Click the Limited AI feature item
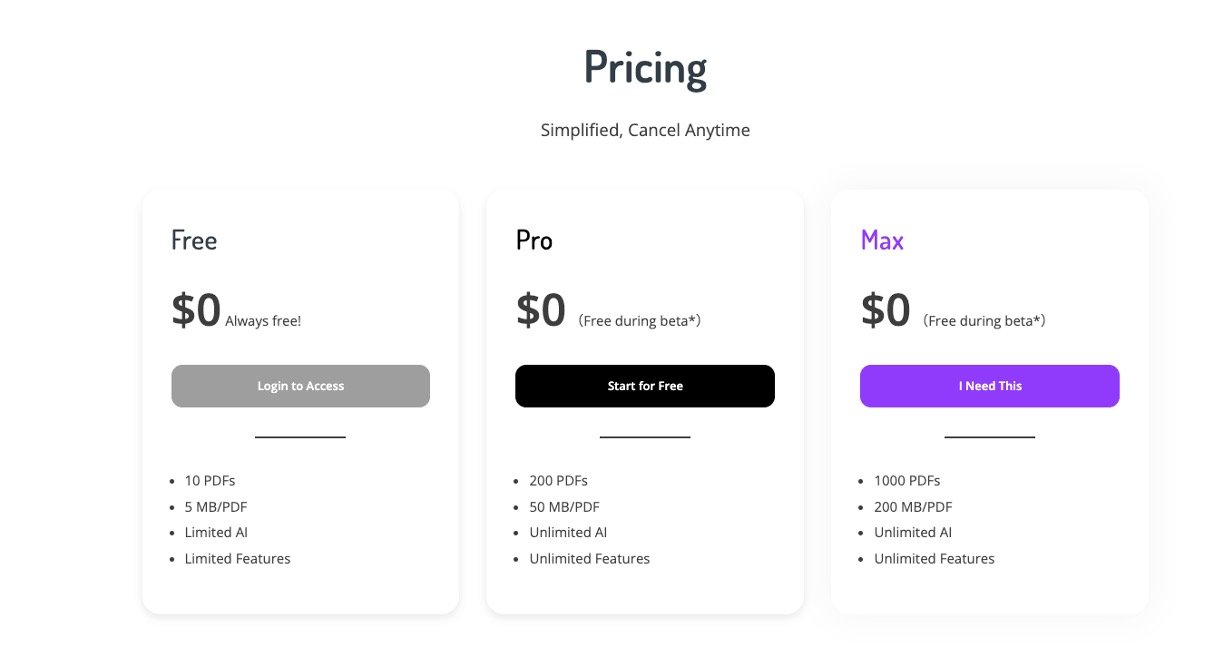 coord(216,532)
